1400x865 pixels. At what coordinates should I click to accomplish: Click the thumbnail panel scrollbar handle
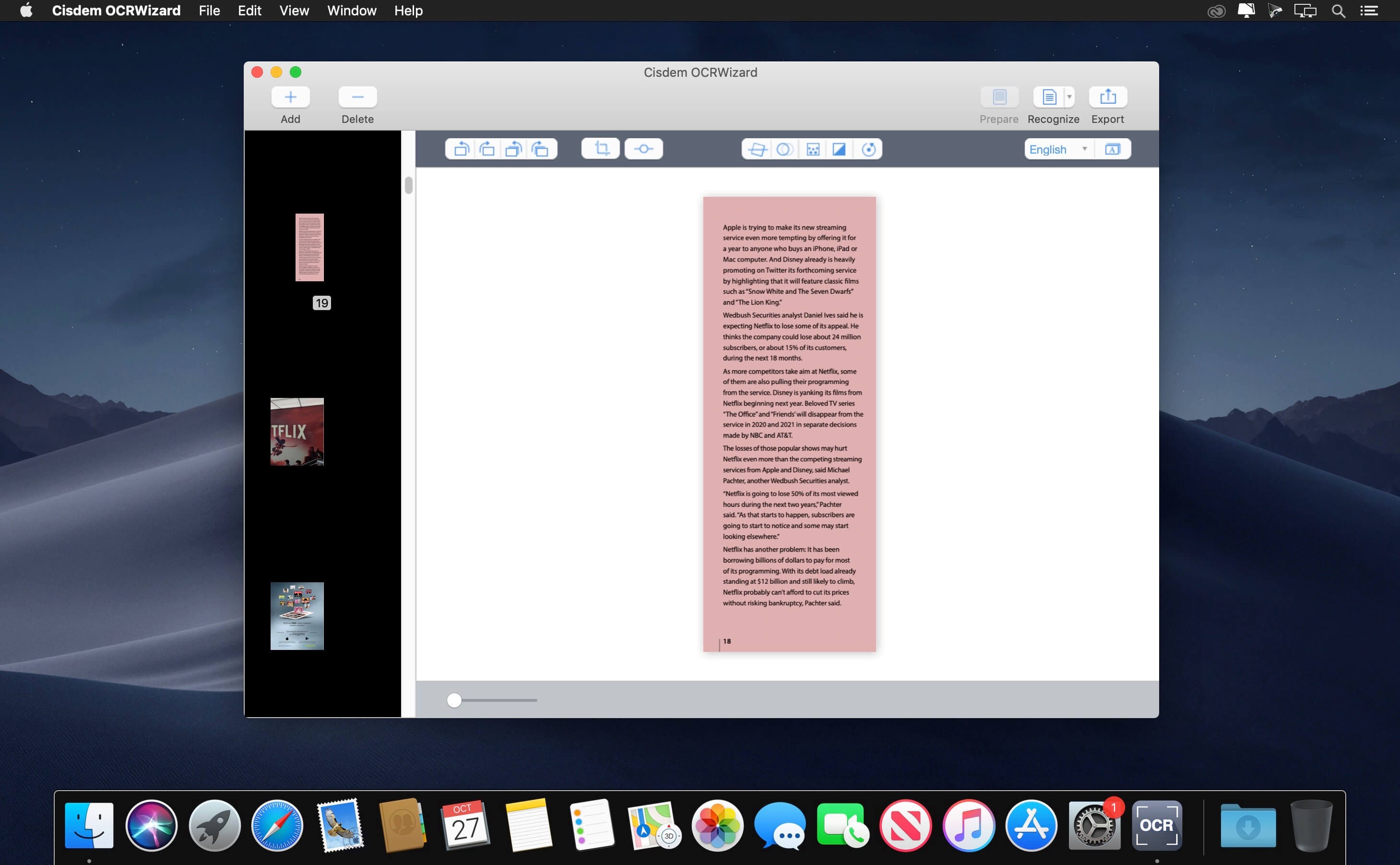point(408,185)
